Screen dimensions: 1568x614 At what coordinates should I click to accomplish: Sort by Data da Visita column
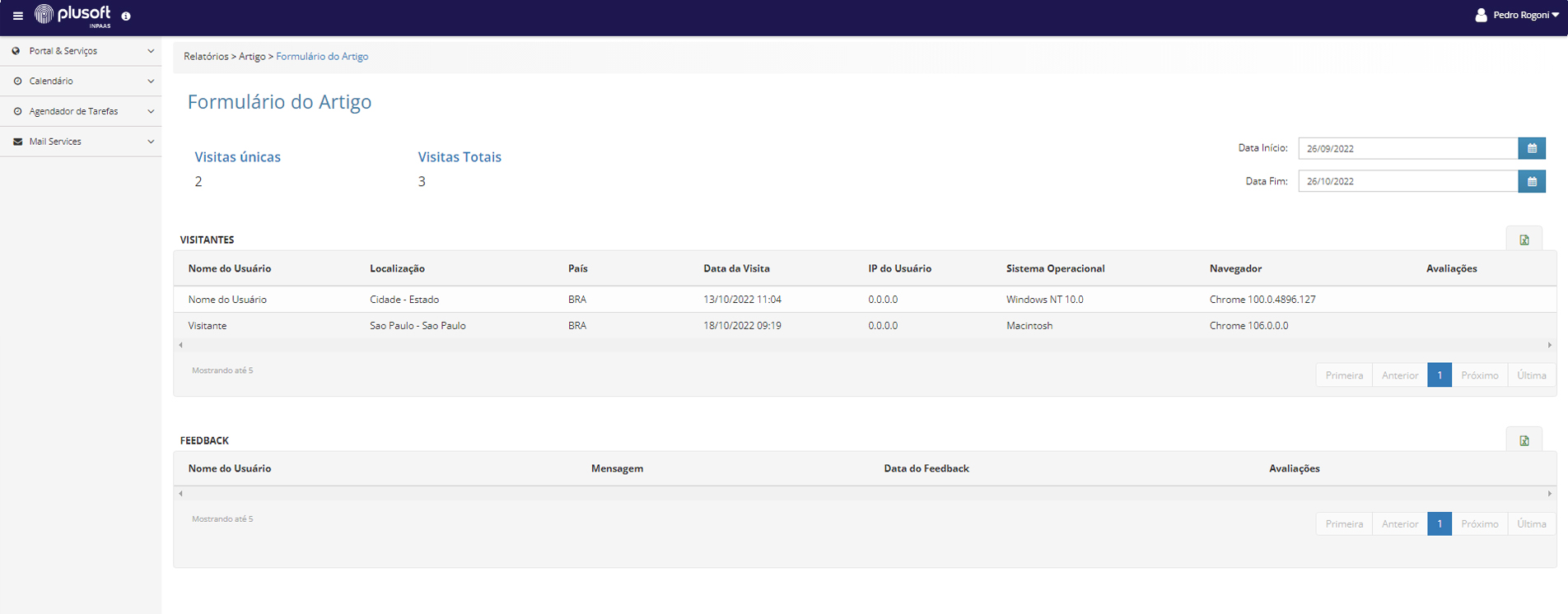(x=736, y=268)
